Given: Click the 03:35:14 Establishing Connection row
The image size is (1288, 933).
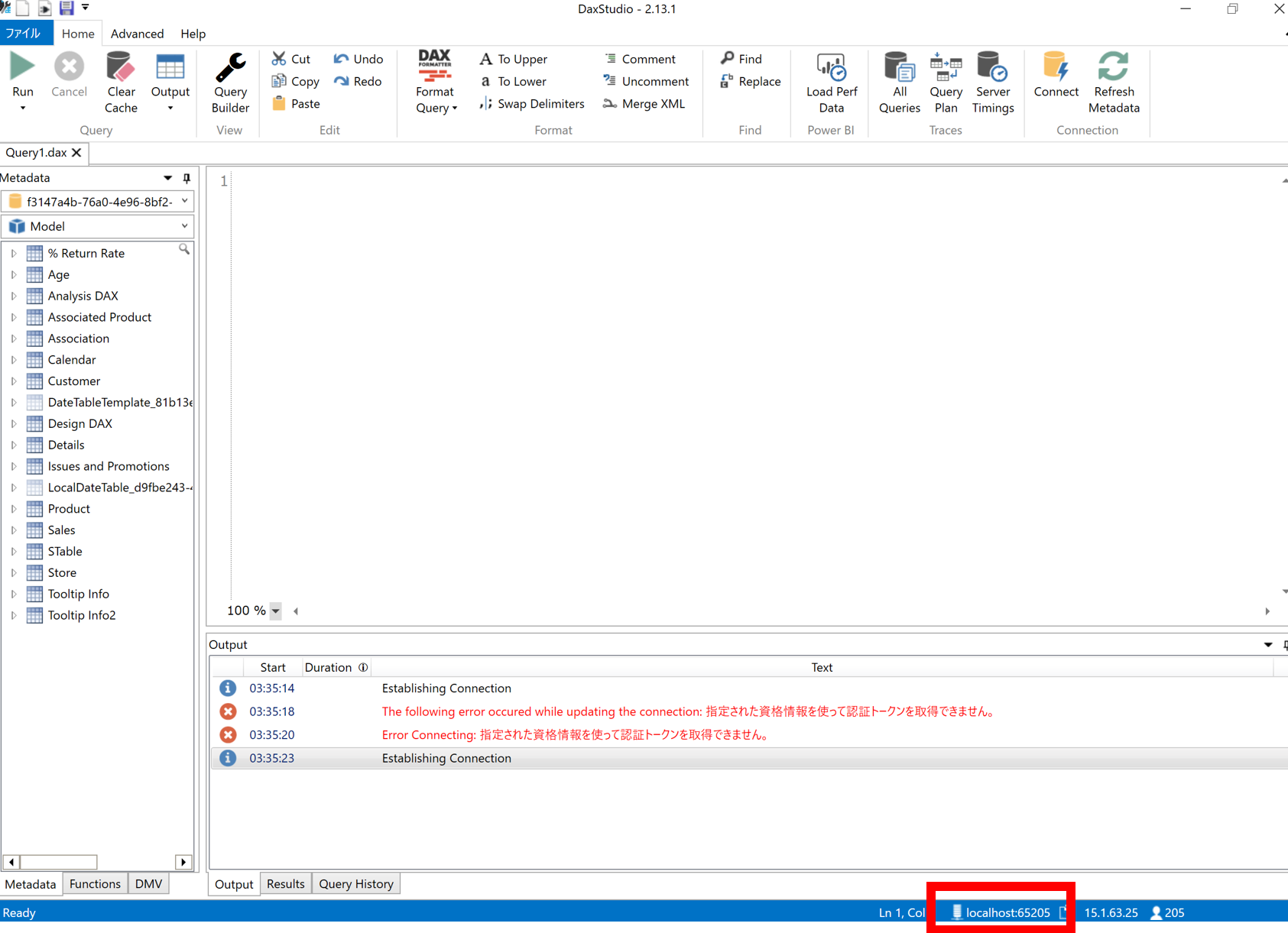Looking at the screenshot, I should pyautogui.click(x=749, y=688).
